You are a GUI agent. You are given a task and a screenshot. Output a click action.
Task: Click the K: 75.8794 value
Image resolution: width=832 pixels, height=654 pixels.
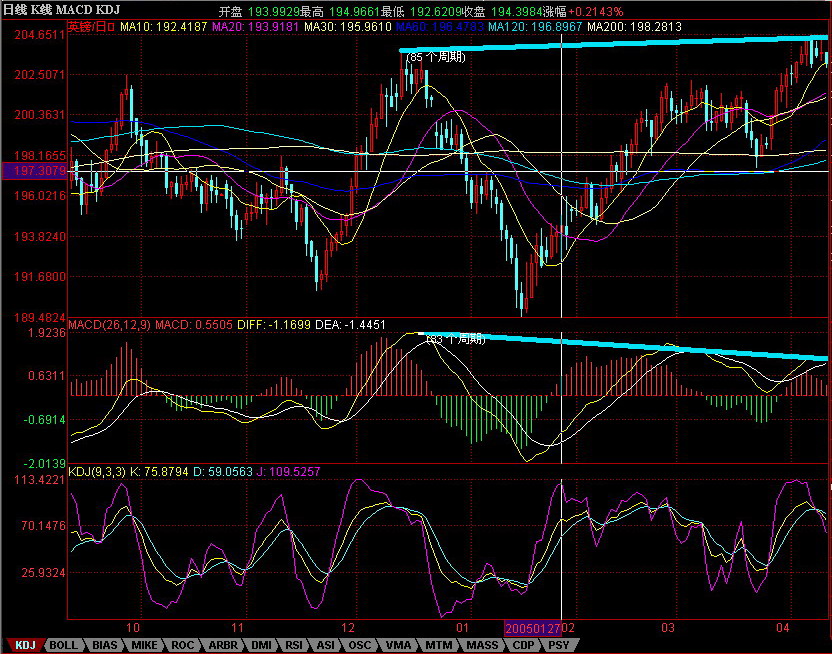tap(159, 472)
